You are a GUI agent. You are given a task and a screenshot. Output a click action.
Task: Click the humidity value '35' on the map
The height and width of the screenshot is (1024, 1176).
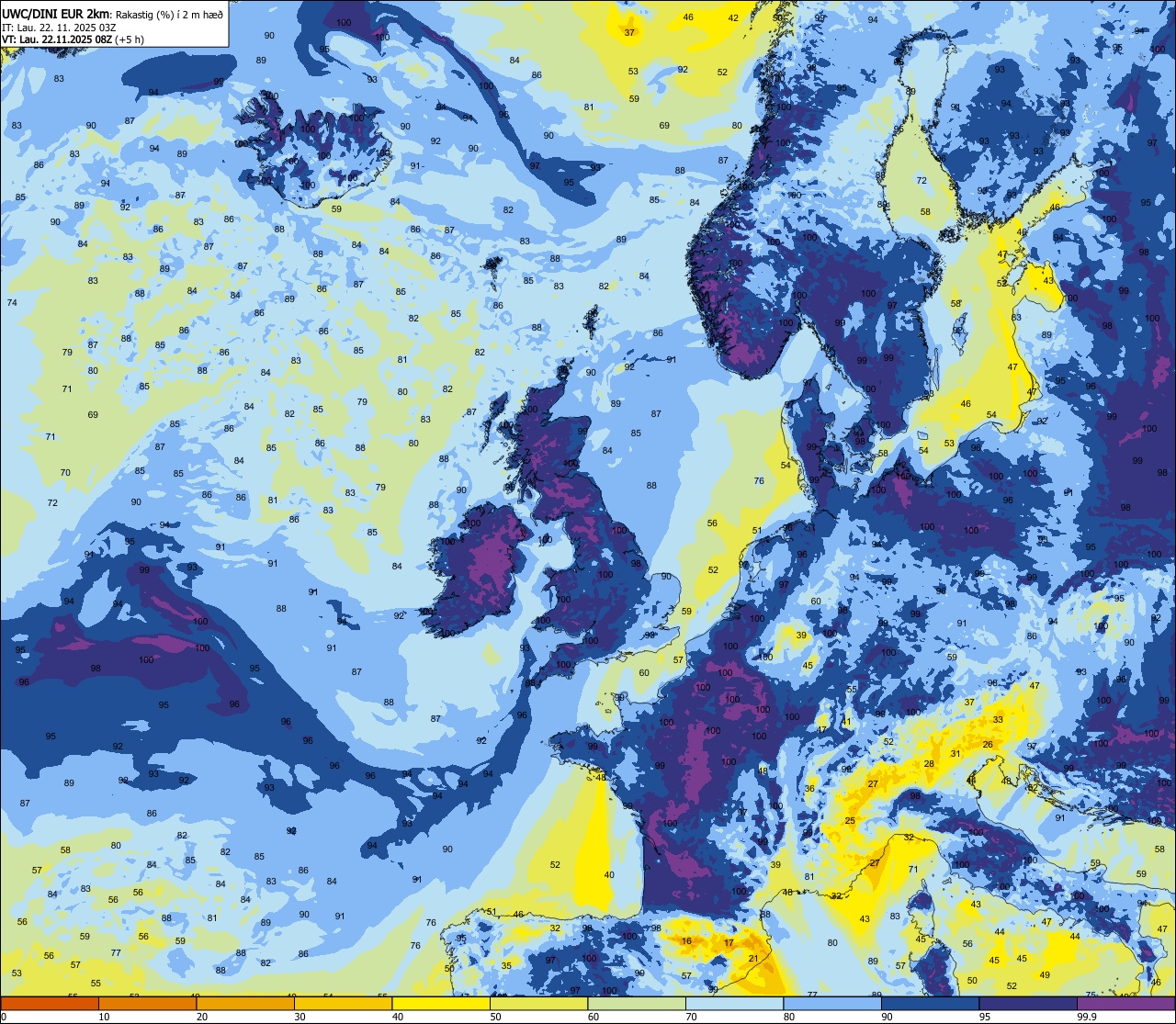[x=506, y=965]
